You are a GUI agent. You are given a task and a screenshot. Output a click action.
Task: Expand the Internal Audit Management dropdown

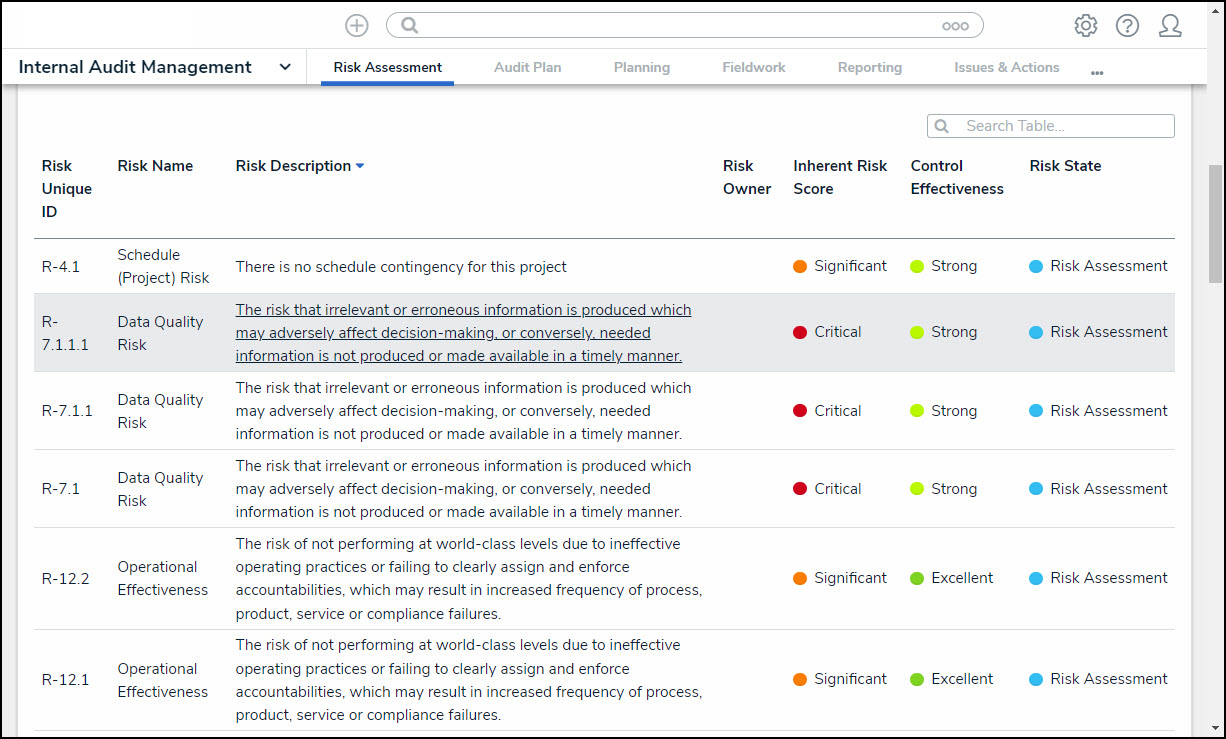(x=285, y=67)
